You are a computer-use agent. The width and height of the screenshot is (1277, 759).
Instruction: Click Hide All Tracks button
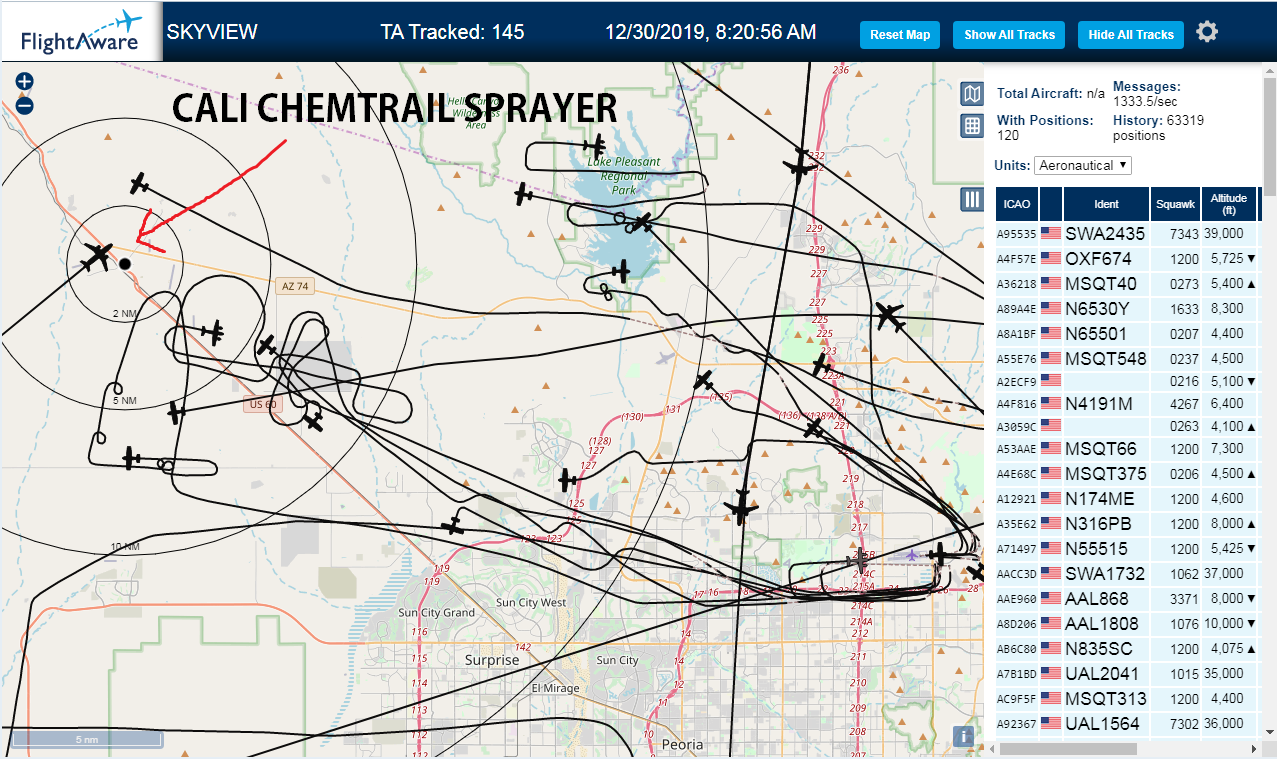(x=1131, y=34)
